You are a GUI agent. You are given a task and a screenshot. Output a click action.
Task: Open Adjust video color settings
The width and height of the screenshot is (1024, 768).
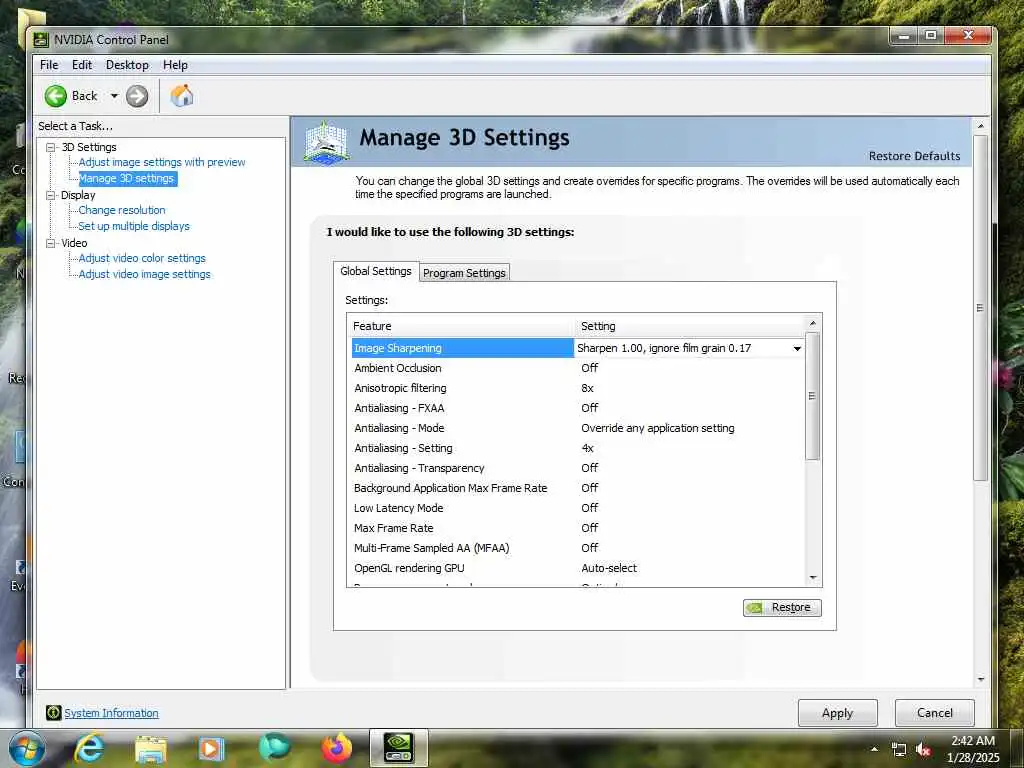pyautogui.click(x=142, y=258)
